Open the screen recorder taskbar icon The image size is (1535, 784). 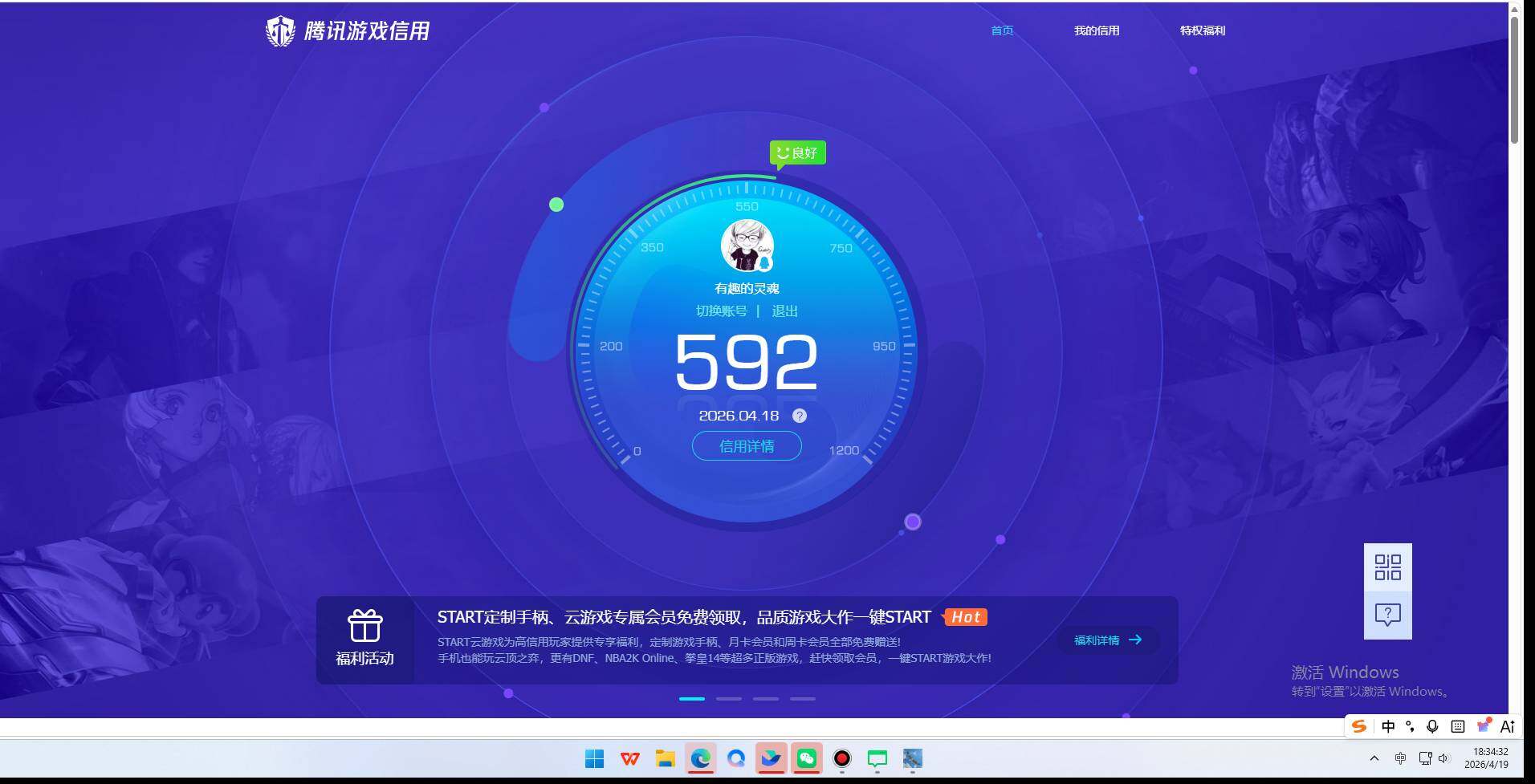pyautogui.click(x=841, y=758)
